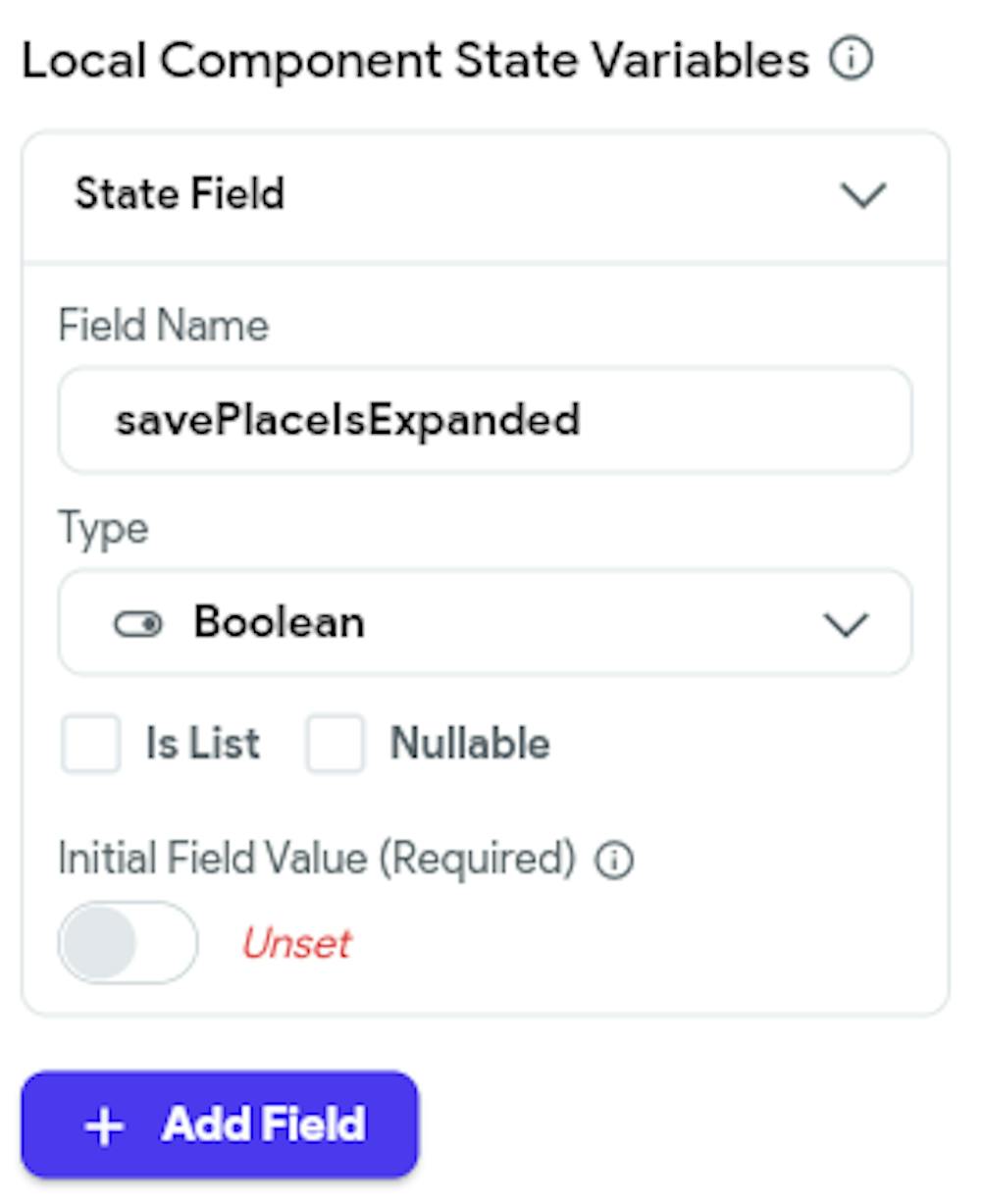The image size is (981, 1204).
Task: Click the info icon beside Local Component State Variables
Action: (x=851, y=61)
